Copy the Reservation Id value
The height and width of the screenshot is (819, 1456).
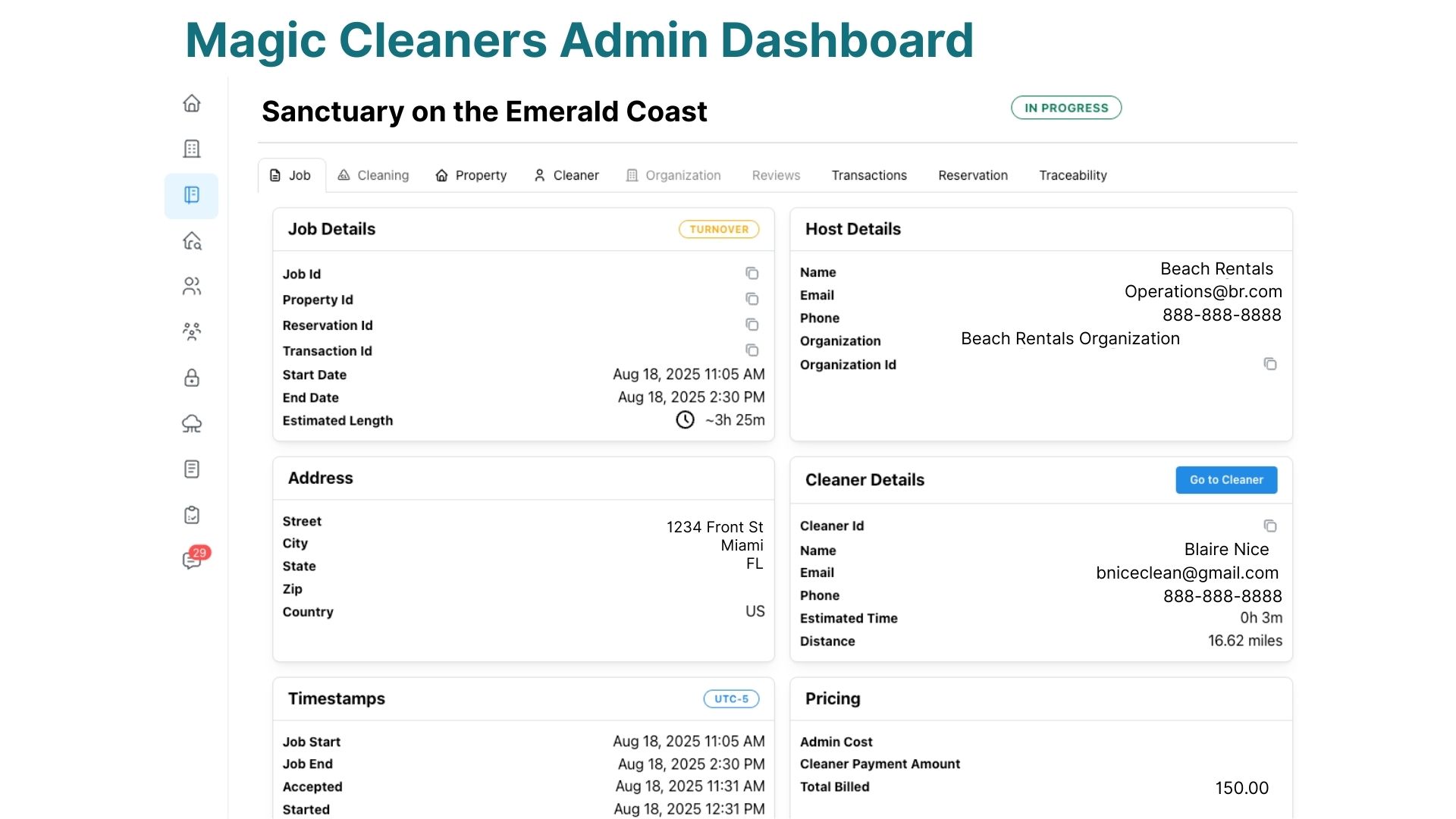pyautogui.click(x=752, y=325)
